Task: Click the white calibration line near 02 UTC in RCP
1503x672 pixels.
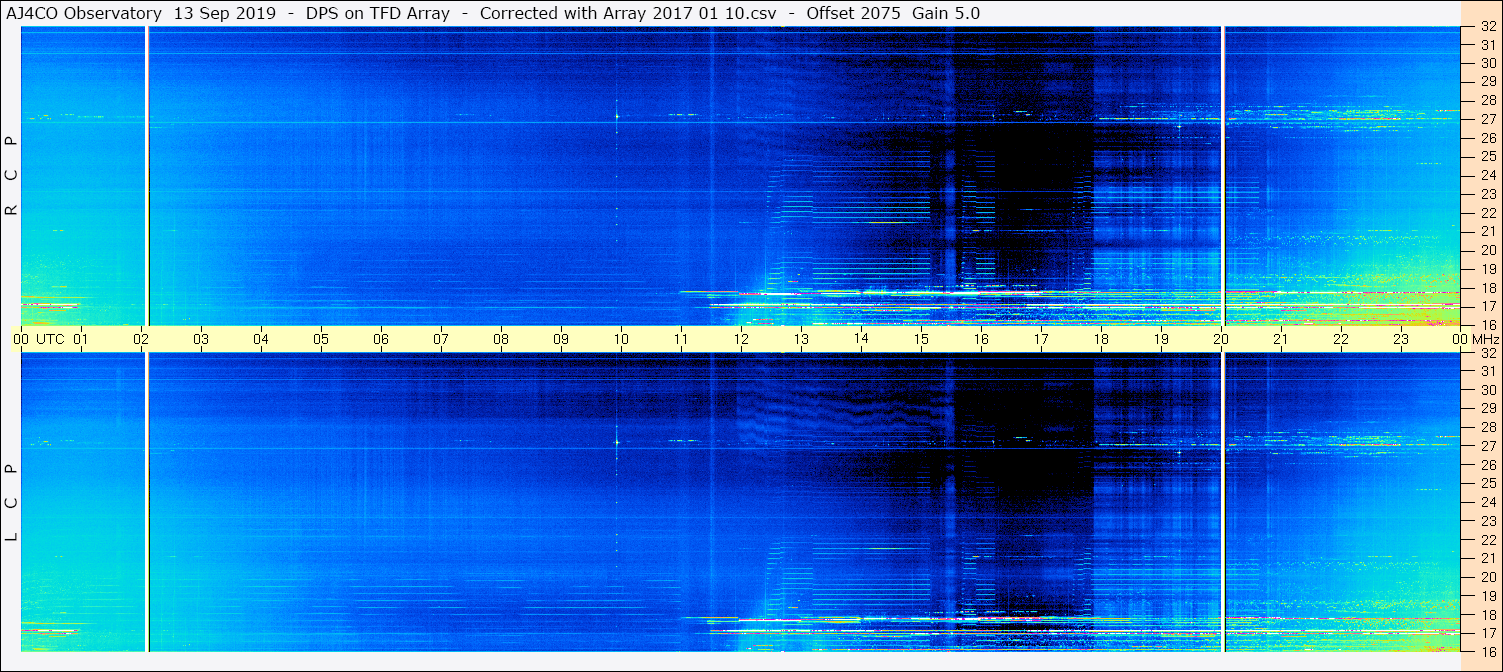Action: (147, 176)
